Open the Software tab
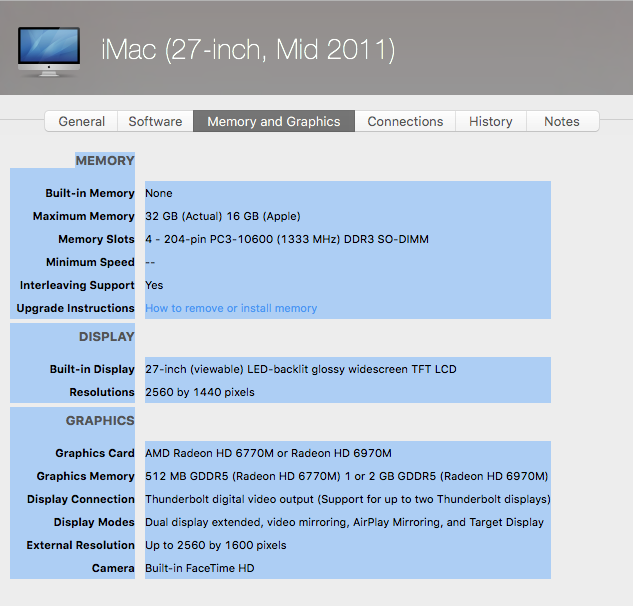Viewport: 633px width, 606px height. 155,121
